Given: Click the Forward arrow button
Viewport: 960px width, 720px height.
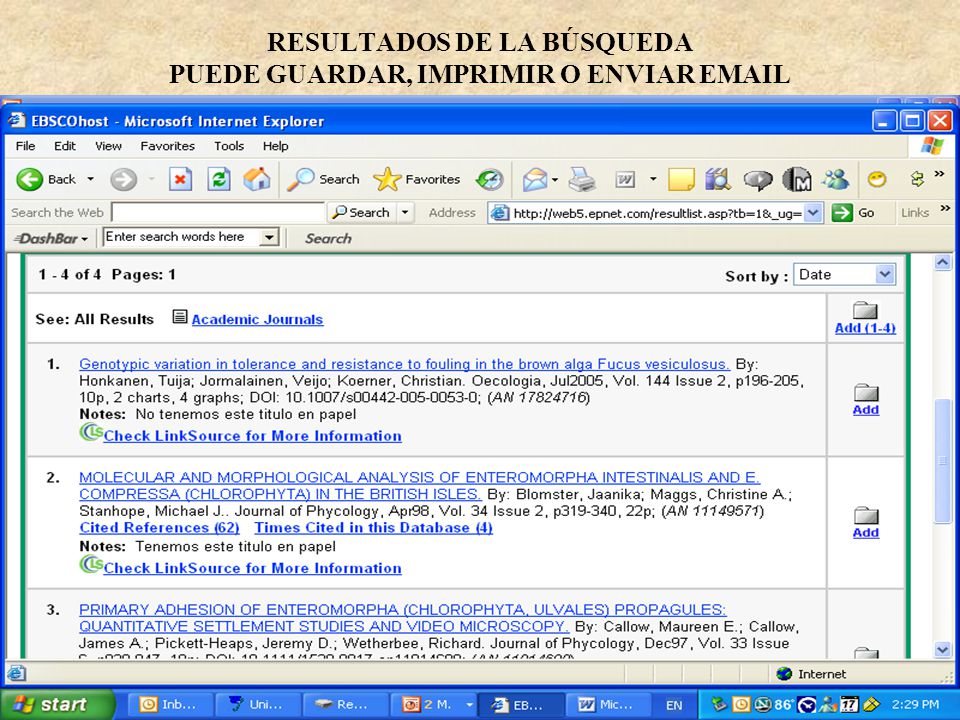Looking at the screenshot, I should [x=123, y=179].
